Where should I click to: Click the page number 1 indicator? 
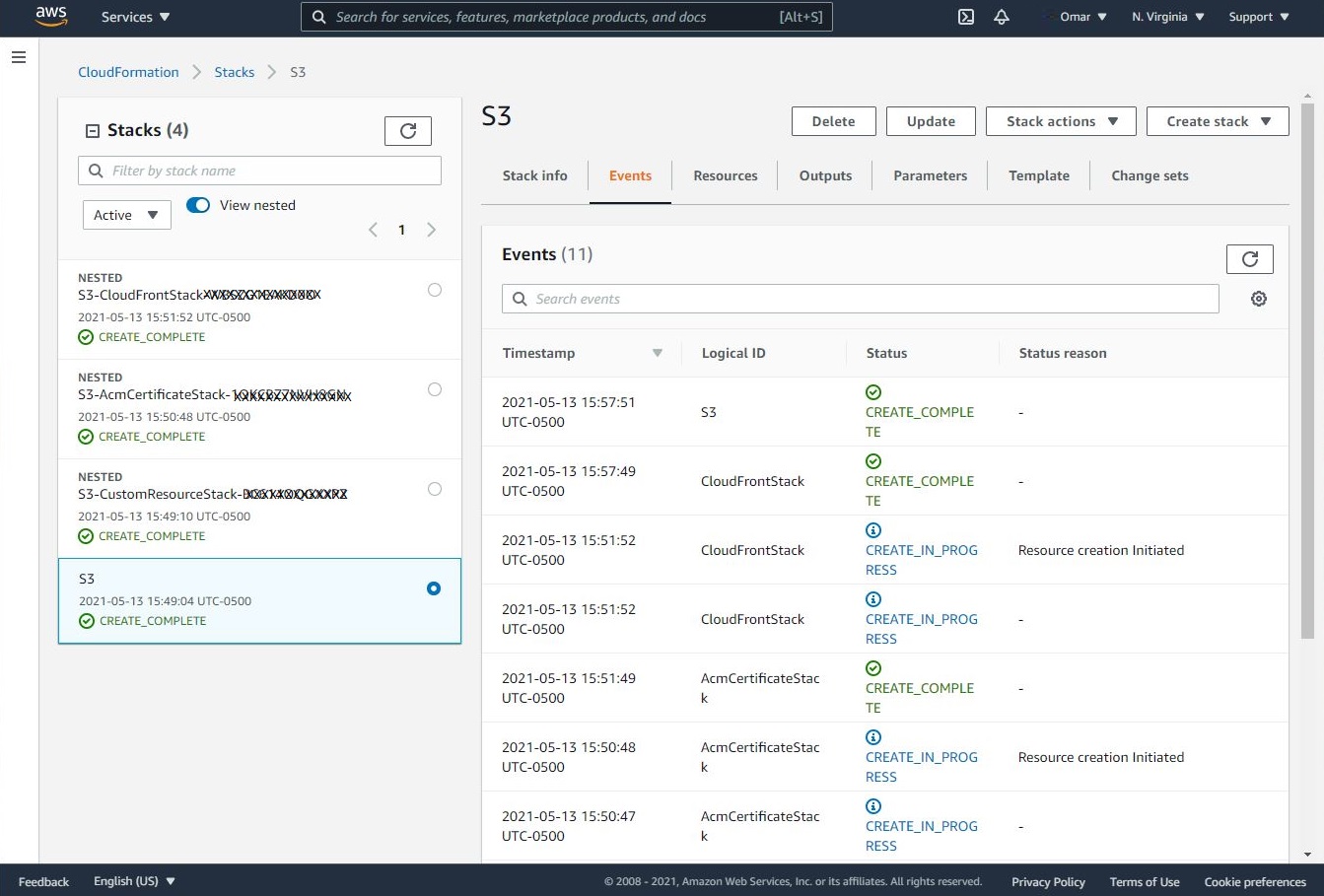[x=401, y=230]
